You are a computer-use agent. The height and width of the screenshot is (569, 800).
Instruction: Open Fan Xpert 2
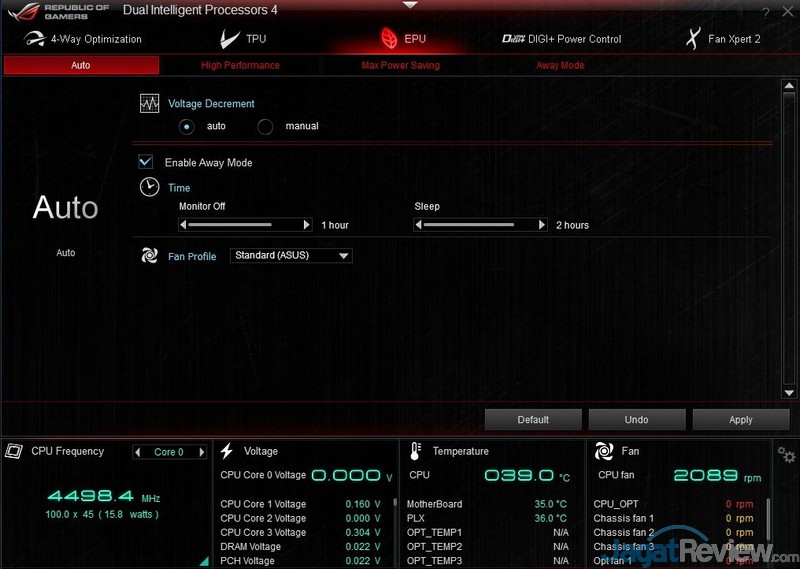722,39
